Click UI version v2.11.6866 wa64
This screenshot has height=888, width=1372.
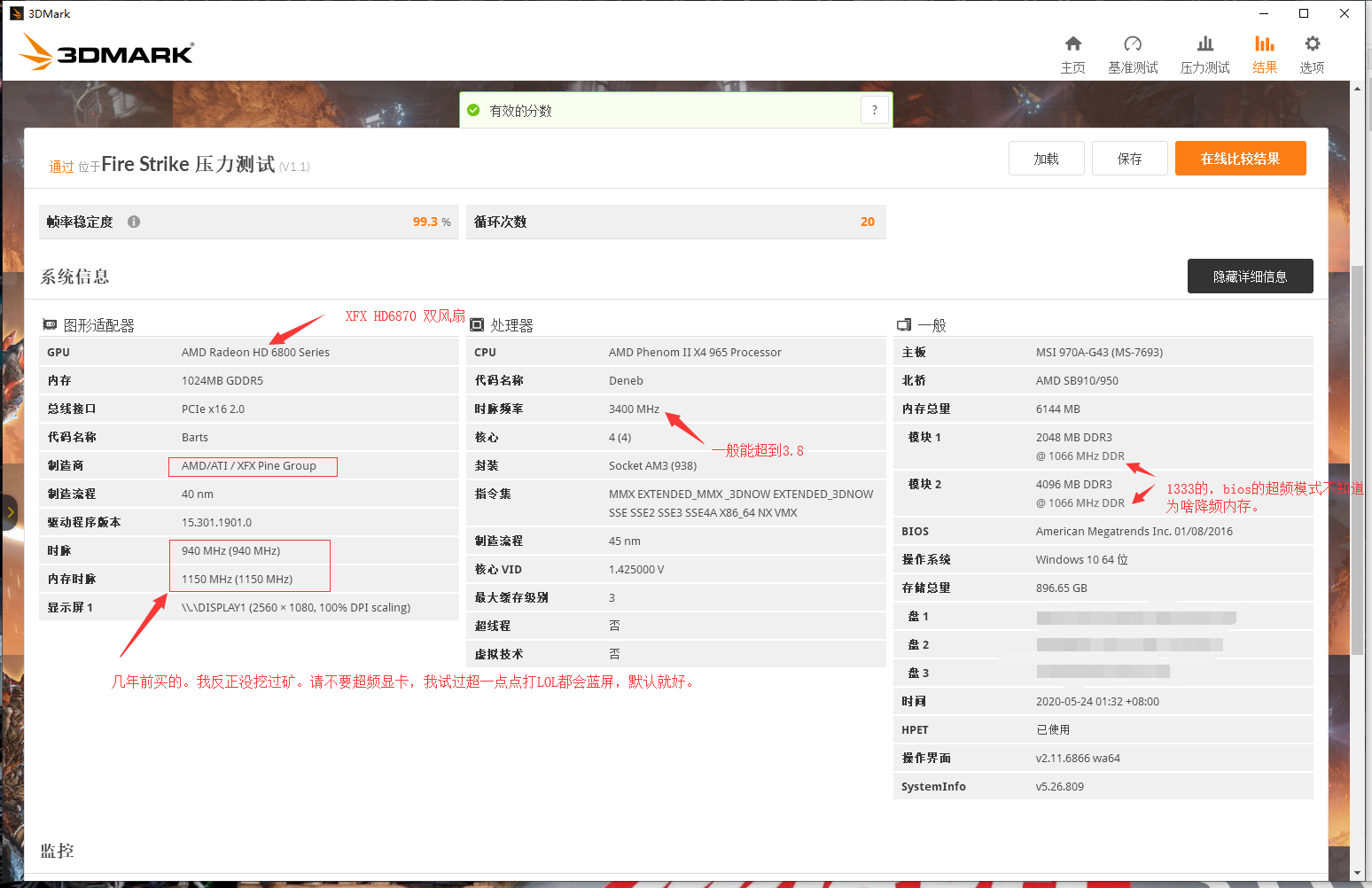[x=1078, y=758]
